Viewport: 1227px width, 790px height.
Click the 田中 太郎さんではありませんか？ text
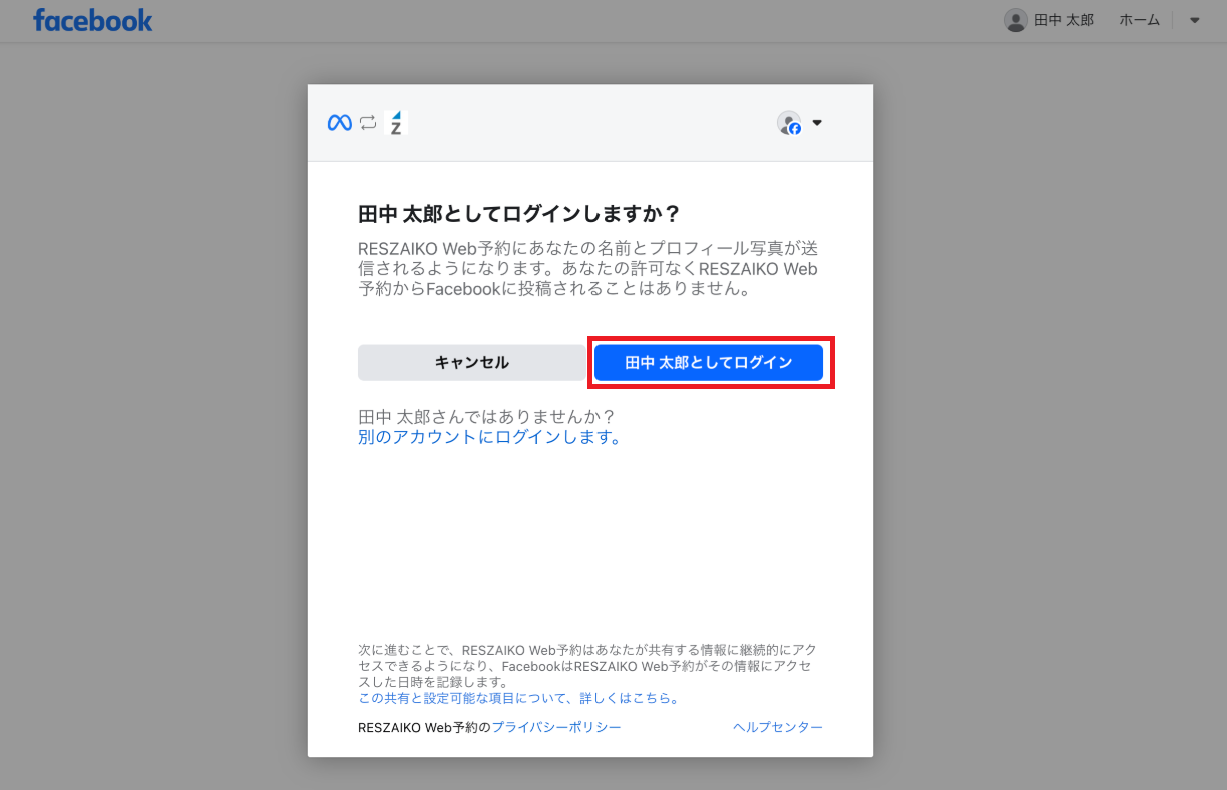click(x=486, y=416)
